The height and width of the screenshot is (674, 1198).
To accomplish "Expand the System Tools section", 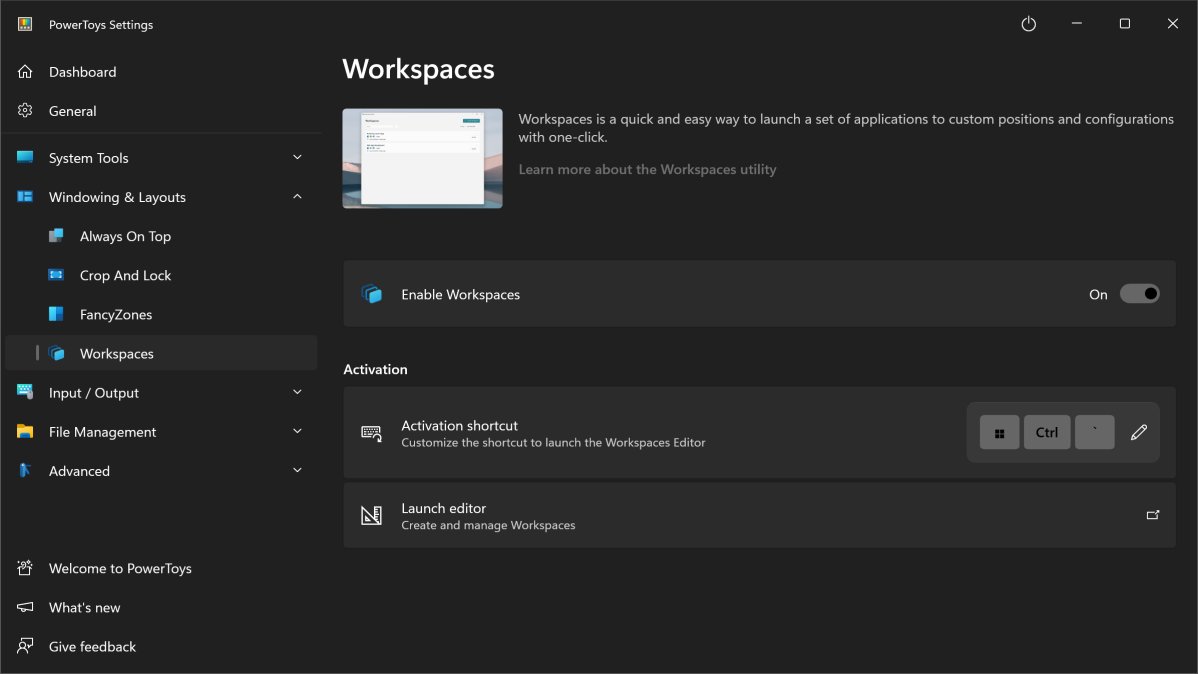I will pos(297,158).
